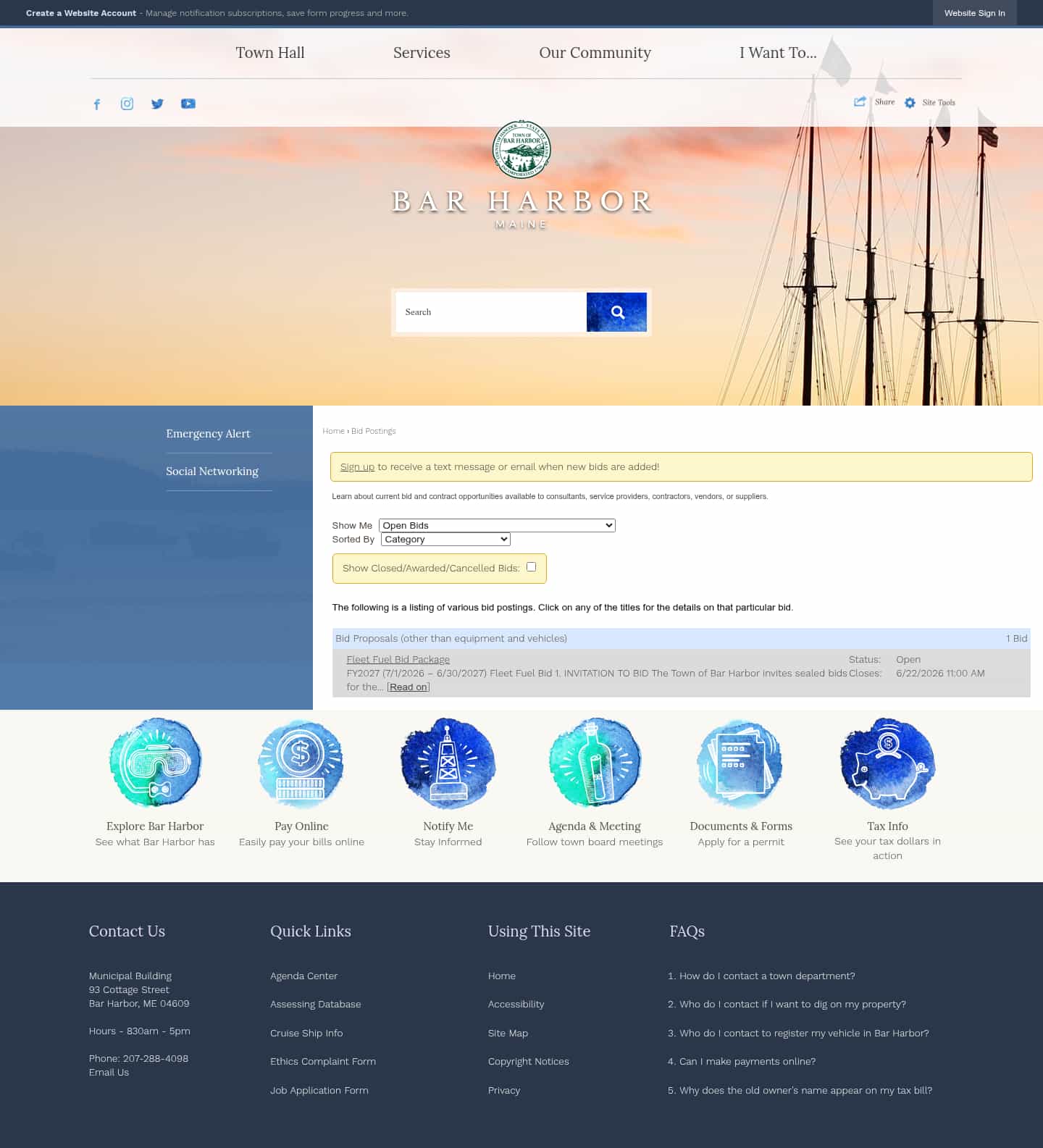
Task: Click the Copyright Notices link
Action: (529, 1061)
